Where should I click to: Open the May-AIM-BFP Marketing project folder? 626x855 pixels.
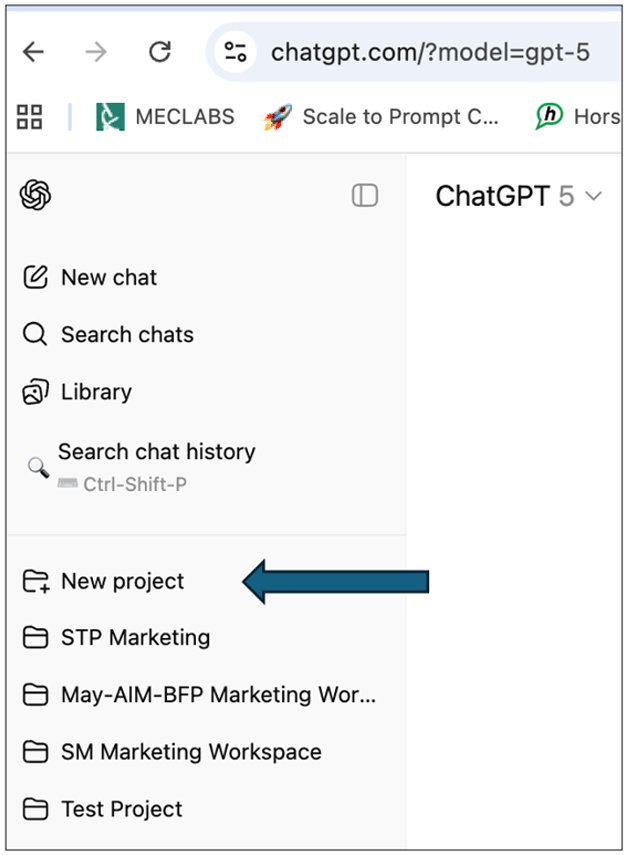[199, 695]
